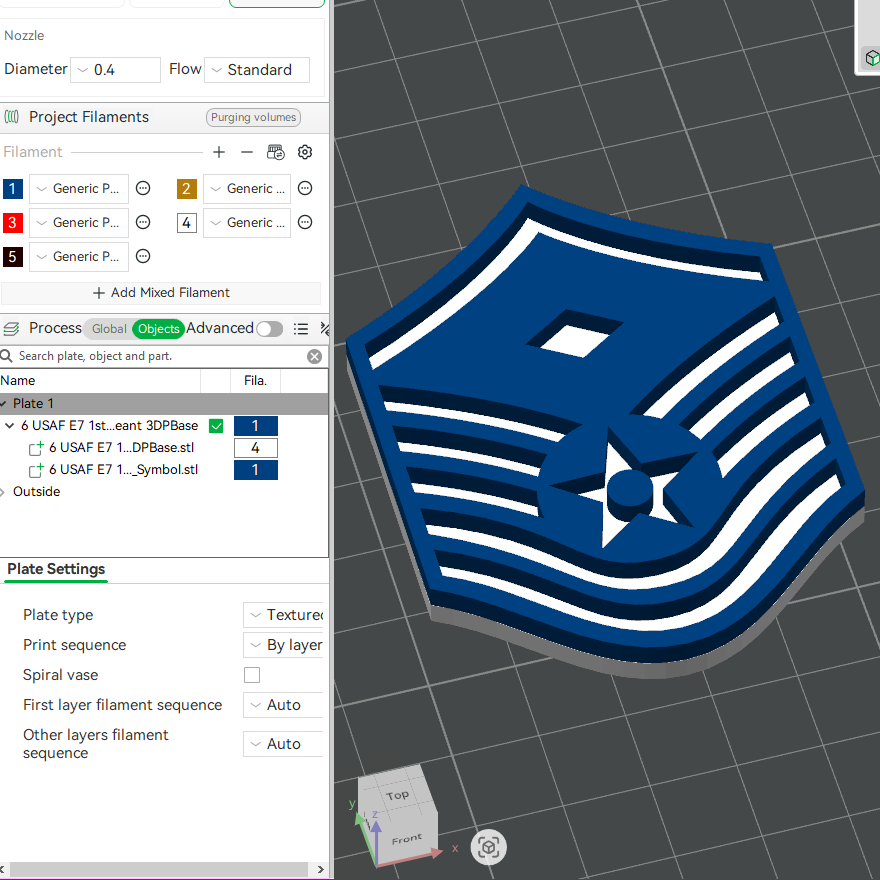Click filament cell 1 for USAF object
This screenshot has width=880, height=880.
point(255,426)
